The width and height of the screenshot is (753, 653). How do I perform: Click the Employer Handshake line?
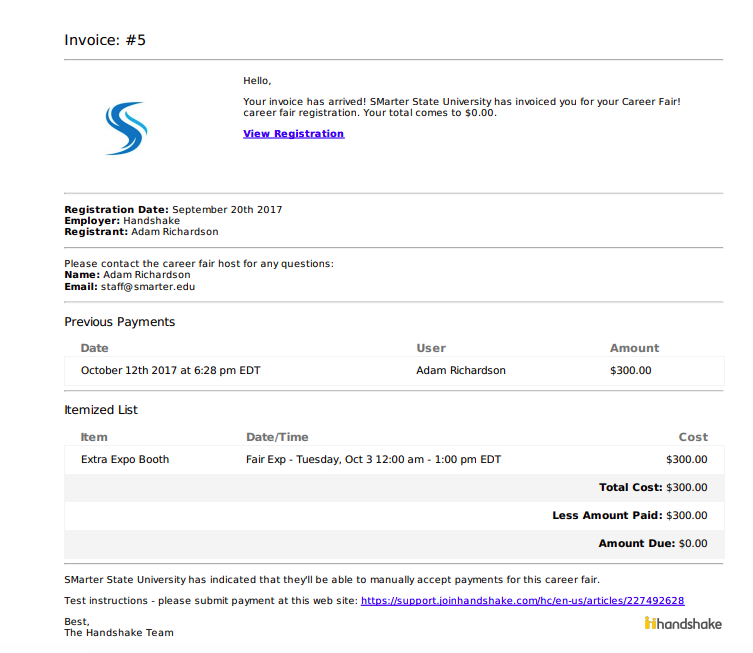click(x=122, y=221)
